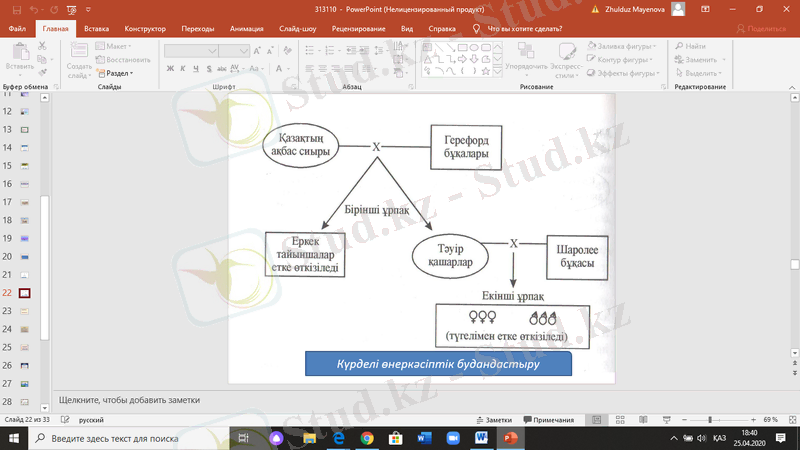Toggle the Заметки notes pane
The width and height of the screenshot is (800, 450).
[x=494, y=419]
